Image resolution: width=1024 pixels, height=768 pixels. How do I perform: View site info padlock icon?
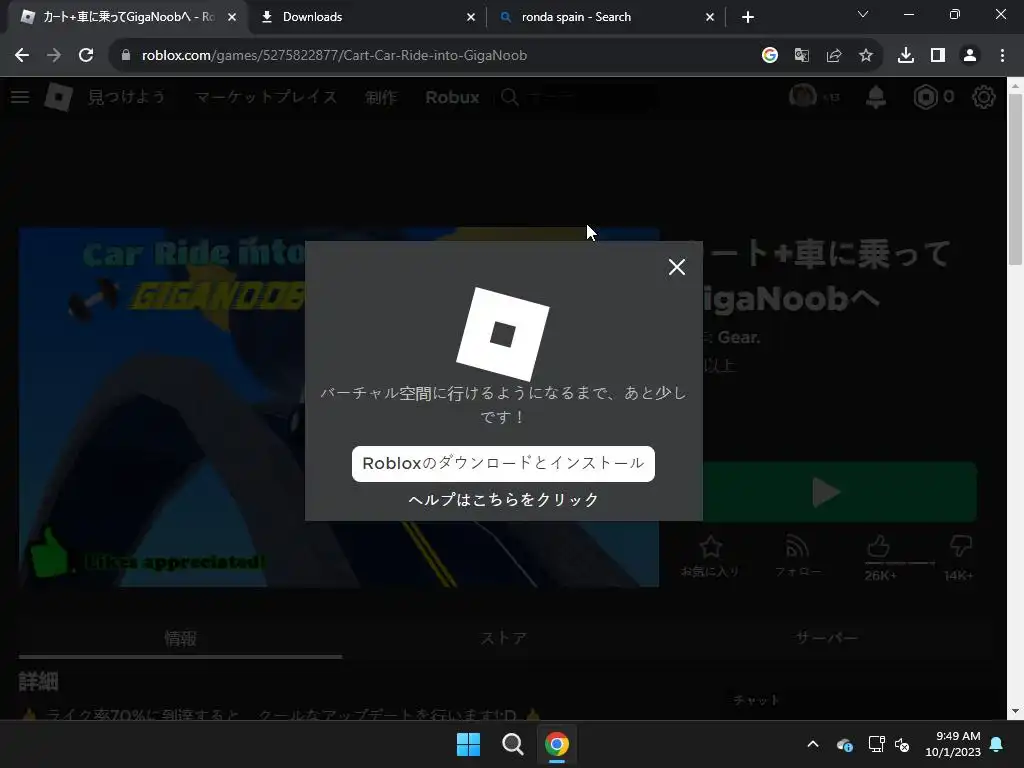click(x=126, y=56)
